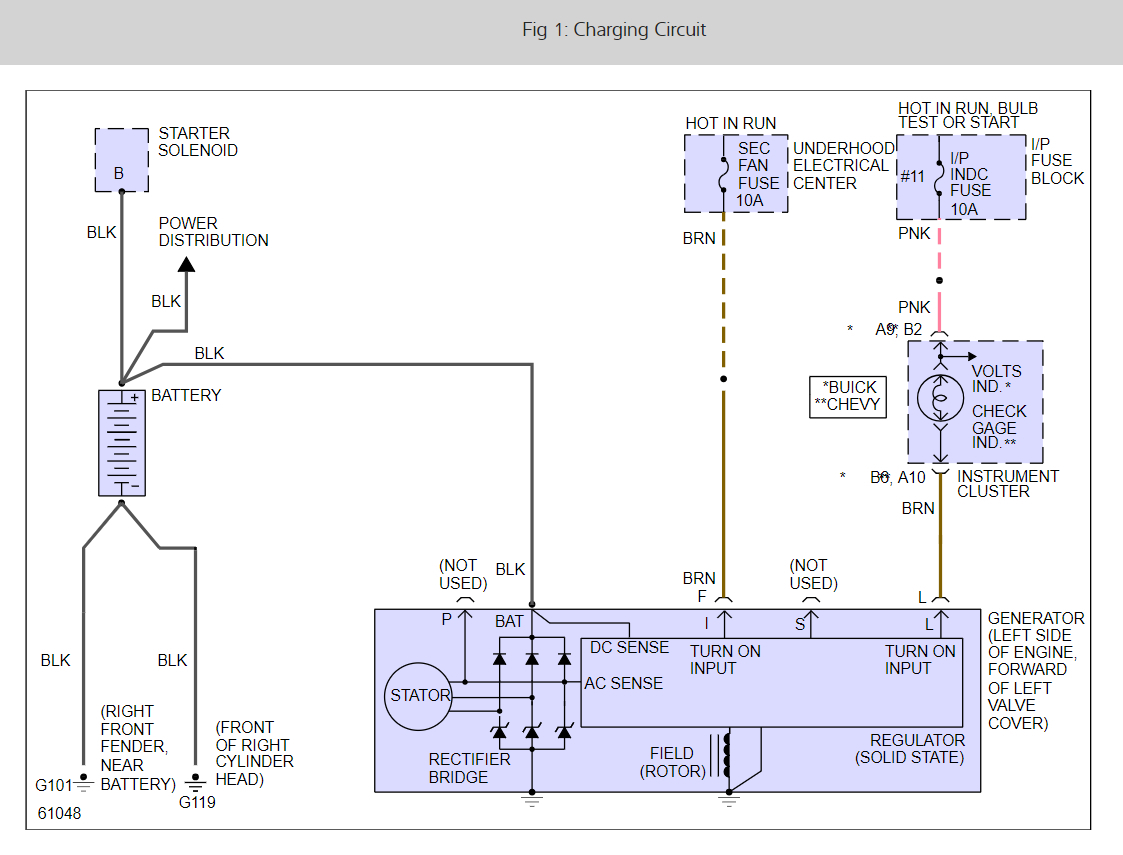Click the G119 ground symbol
The image size is (1123, 855).
[195, 782]
